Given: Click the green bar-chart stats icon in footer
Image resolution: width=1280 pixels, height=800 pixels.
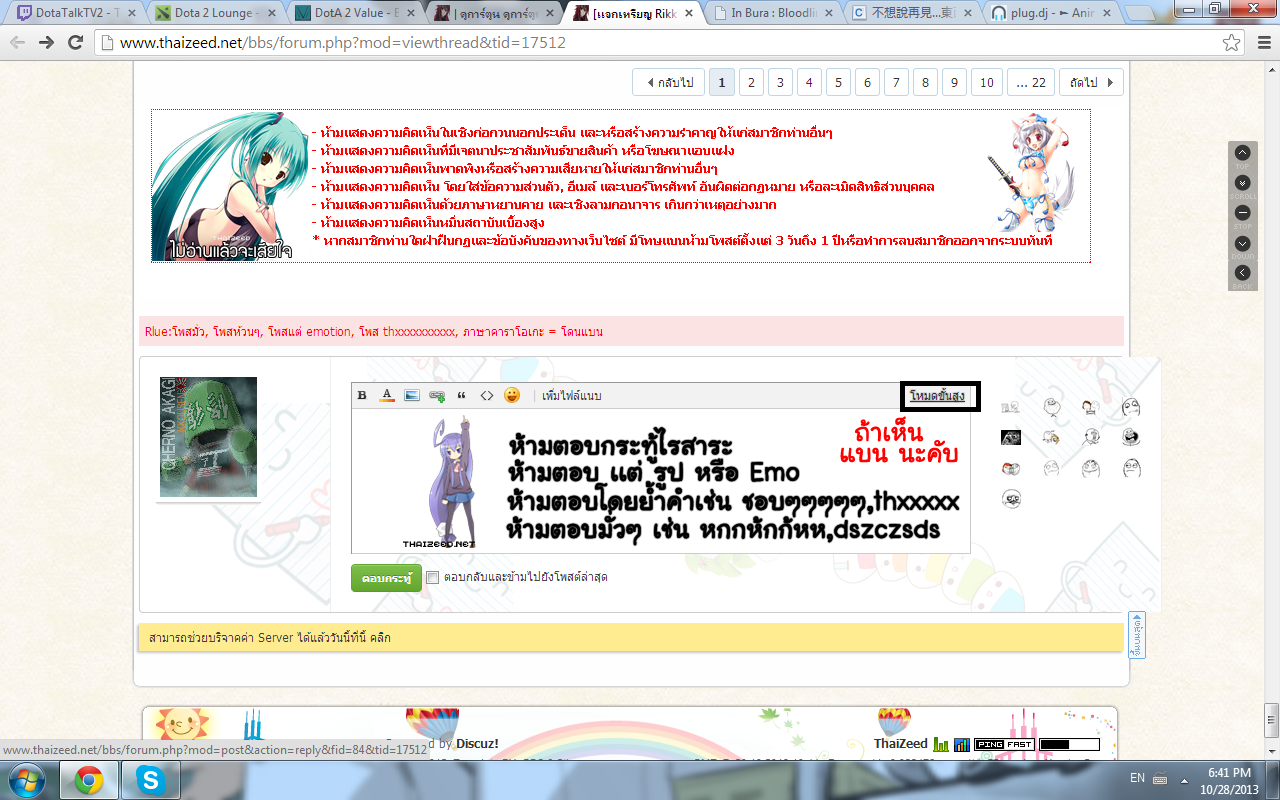Looking at the screenshot, I should [x=941, y=744].
